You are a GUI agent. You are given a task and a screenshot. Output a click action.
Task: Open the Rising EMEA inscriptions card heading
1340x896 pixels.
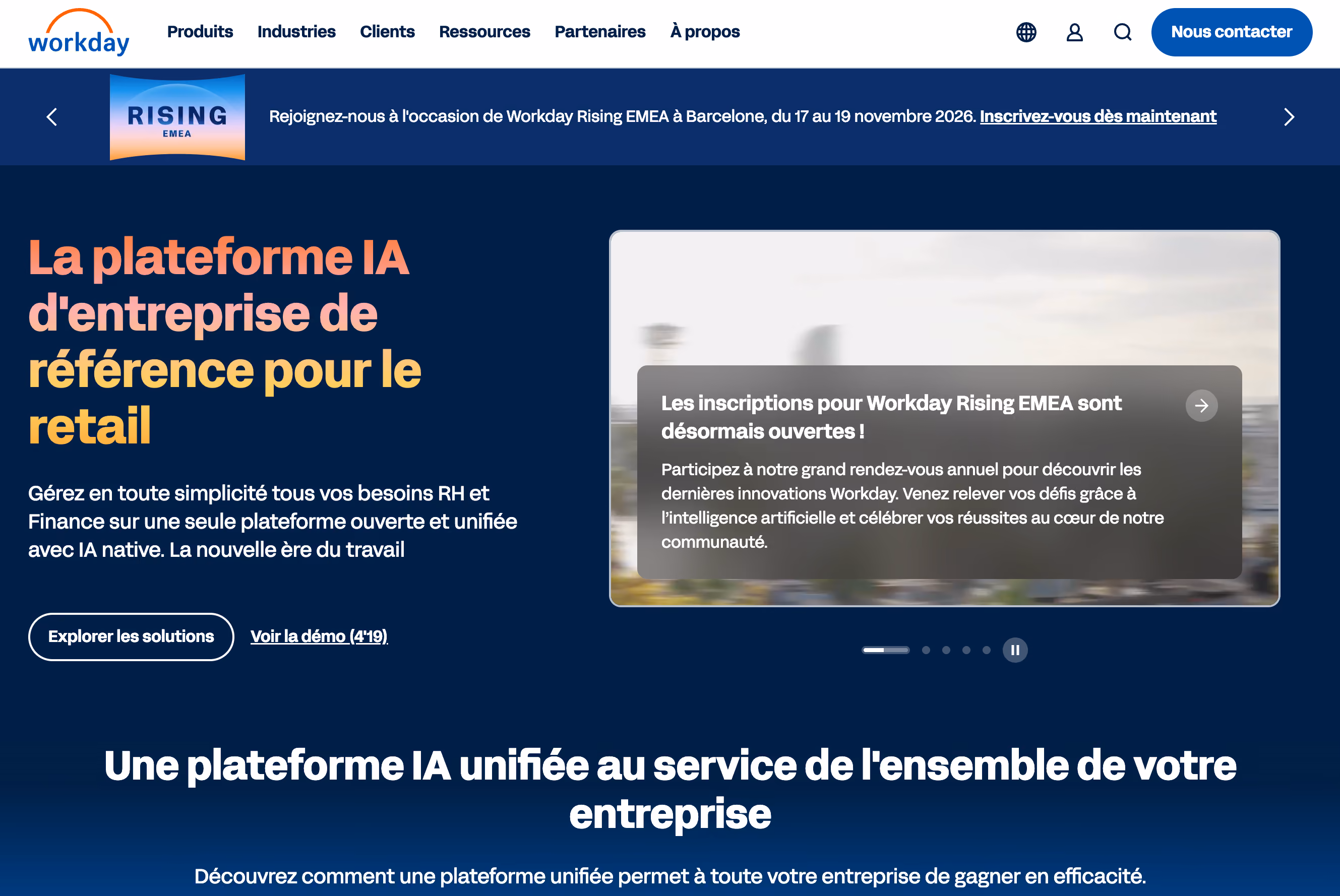[x=891, y=417]
